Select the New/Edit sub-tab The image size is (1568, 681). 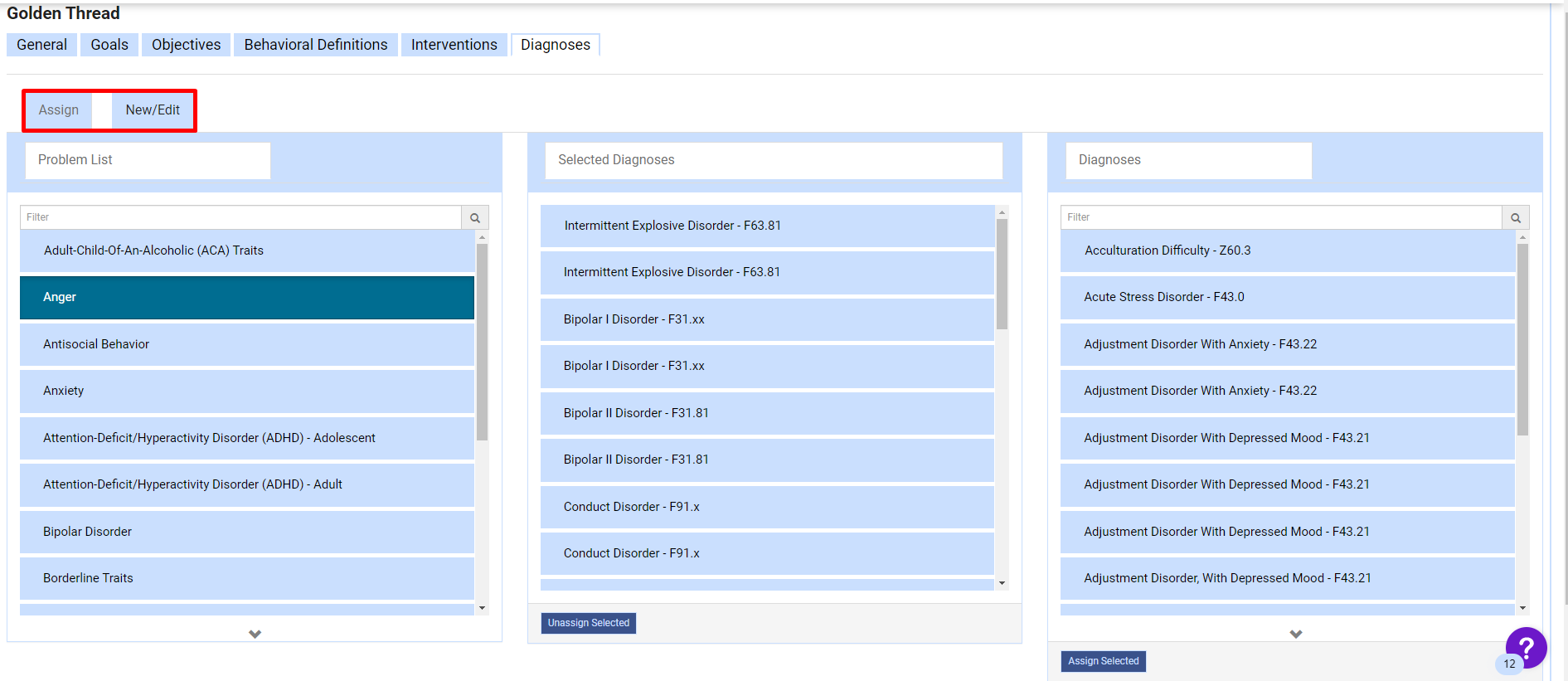click(153, 110)
